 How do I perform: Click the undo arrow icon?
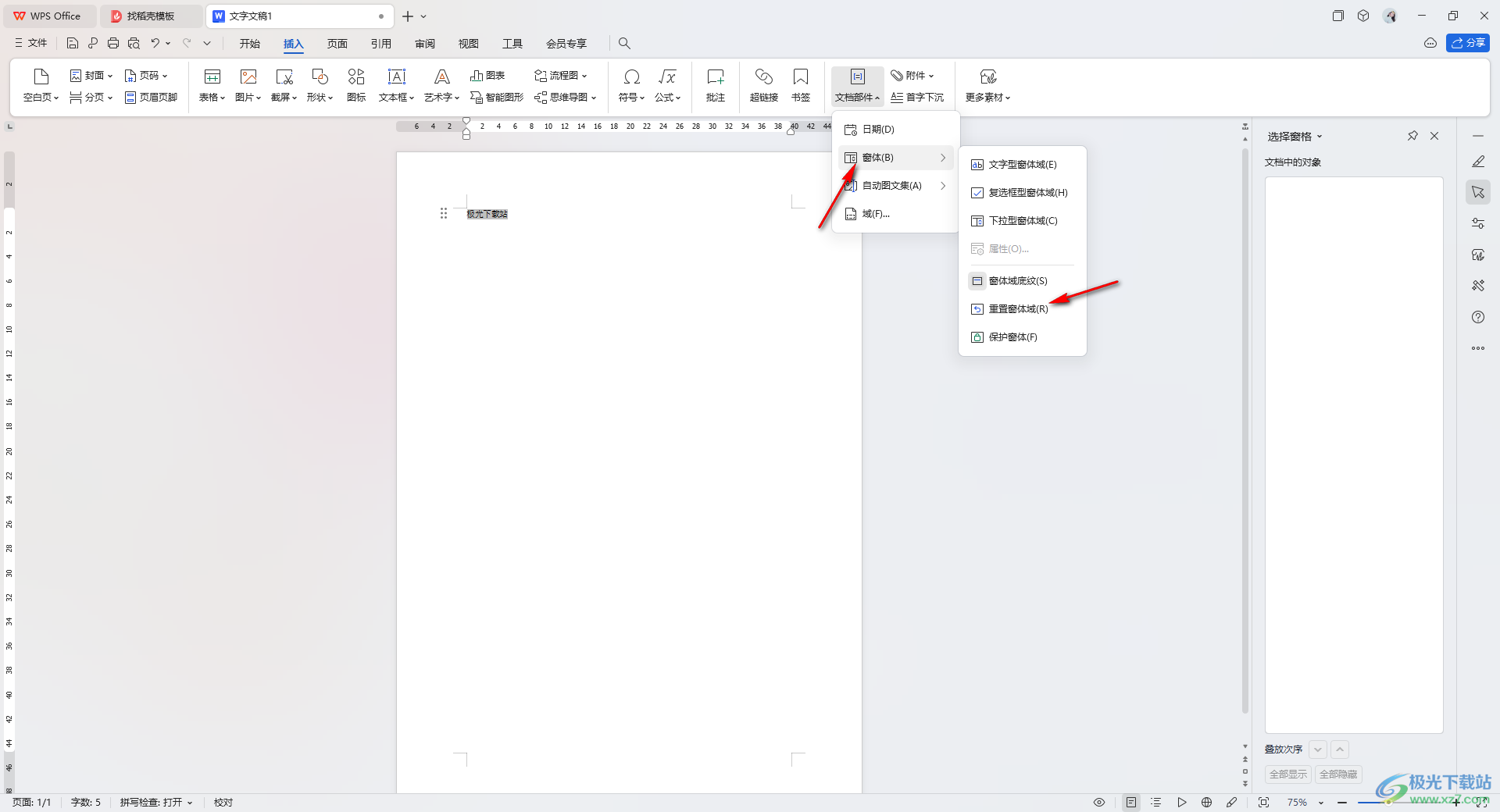(x=155, y=44)
